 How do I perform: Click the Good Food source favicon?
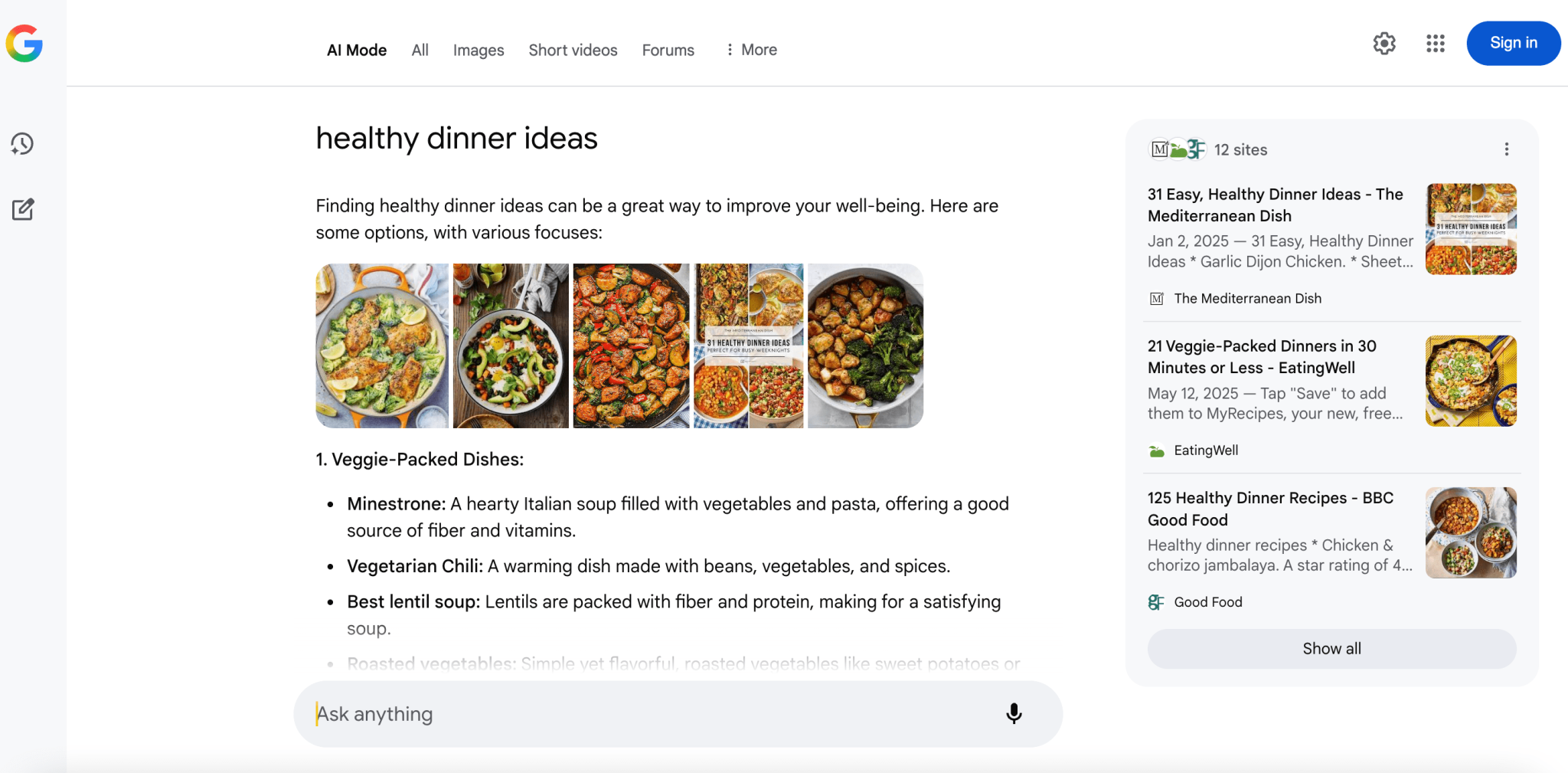(1156, 602)
